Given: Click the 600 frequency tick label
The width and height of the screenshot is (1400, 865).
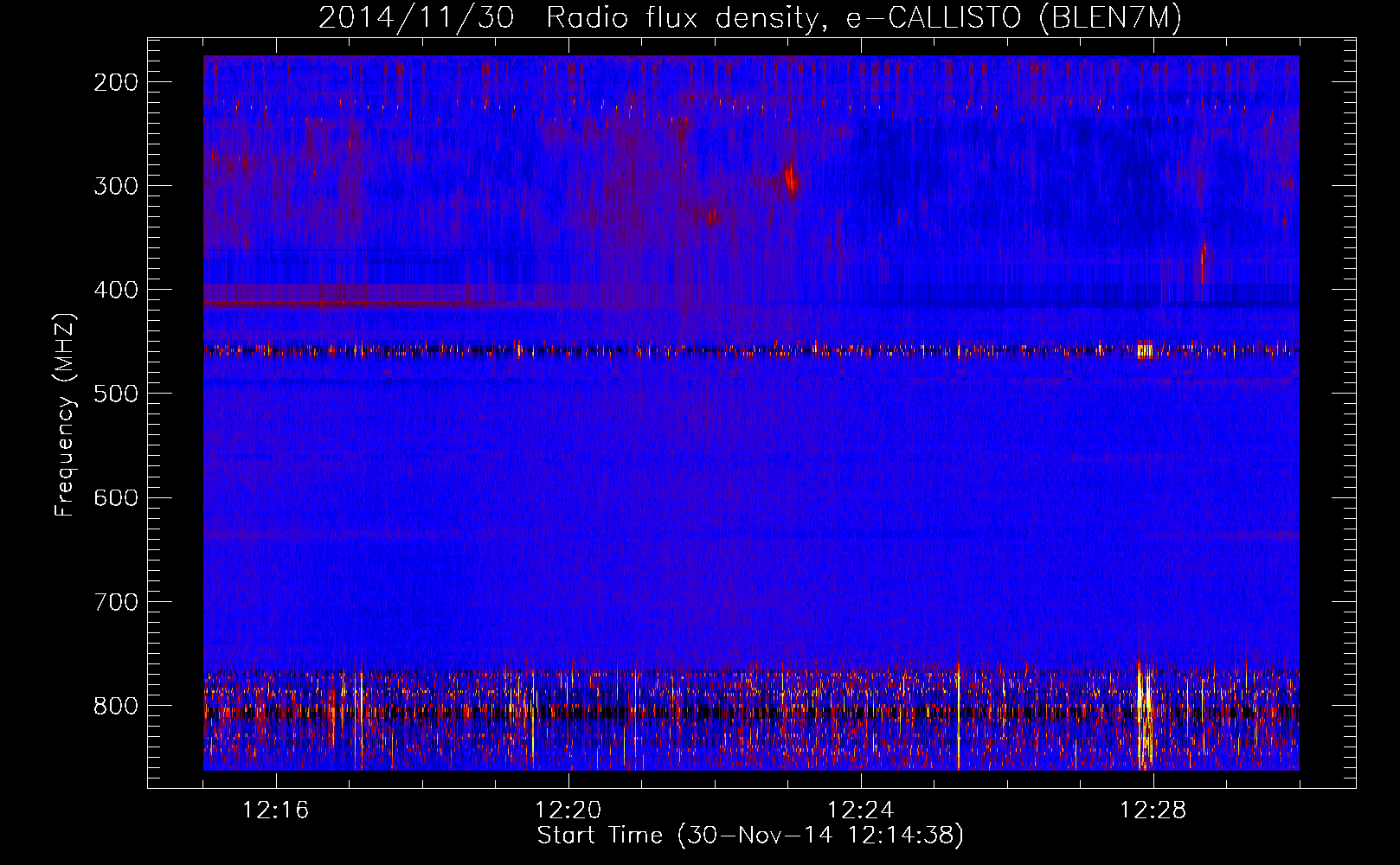Looking at the screenshot, I should 116,497.
